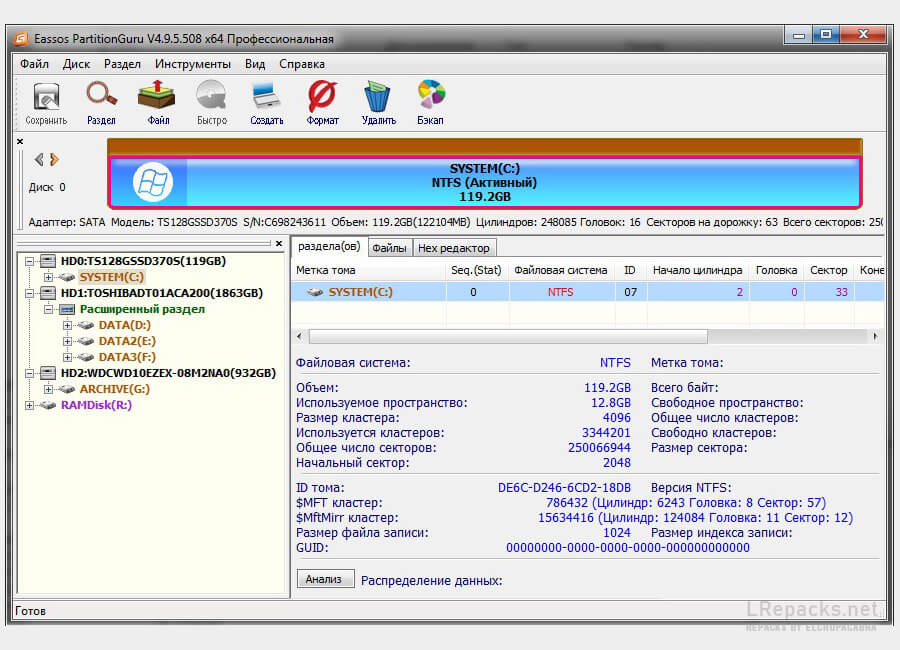Viewport: 900px width, 650px height.
Task: Switch to the Hex редактор tab
Action: [454, 247]
